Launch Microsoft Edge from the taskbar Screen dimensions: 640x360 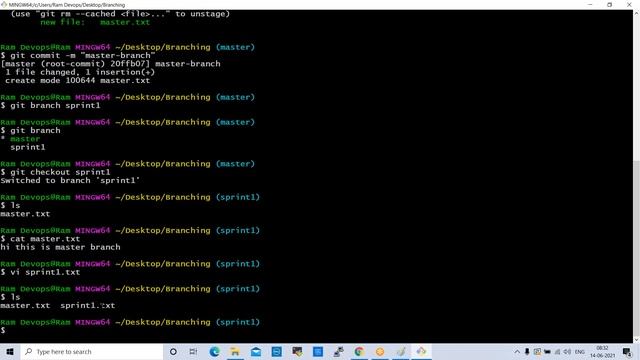click(215, 351)
